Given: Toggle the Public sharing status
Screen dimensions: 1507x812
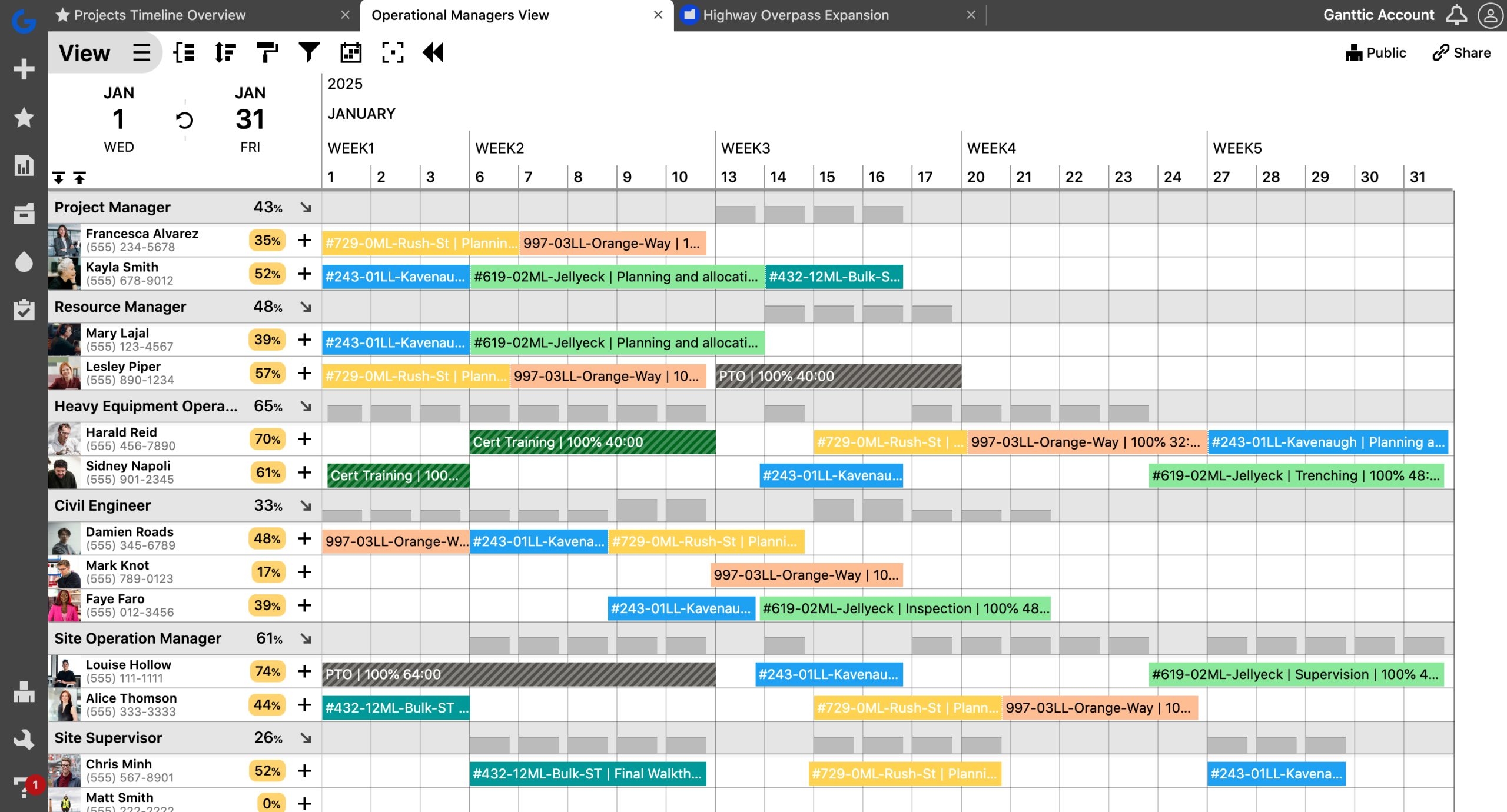Looking at the screenshot, I should pos(1376,52).
